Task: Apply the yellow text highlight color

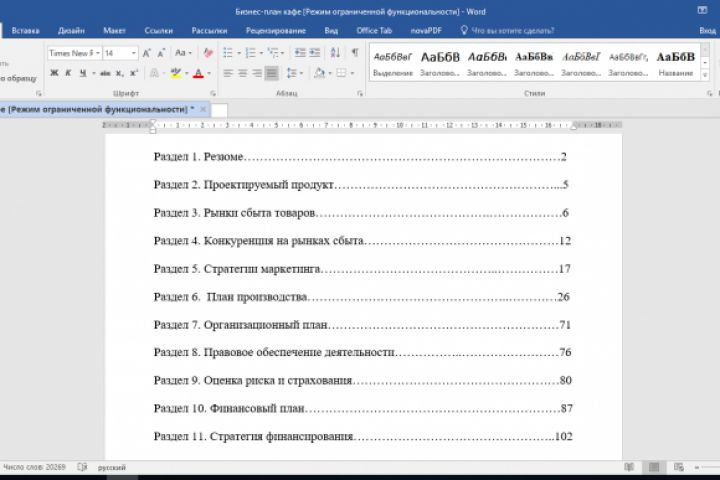Action: (176, 73)
